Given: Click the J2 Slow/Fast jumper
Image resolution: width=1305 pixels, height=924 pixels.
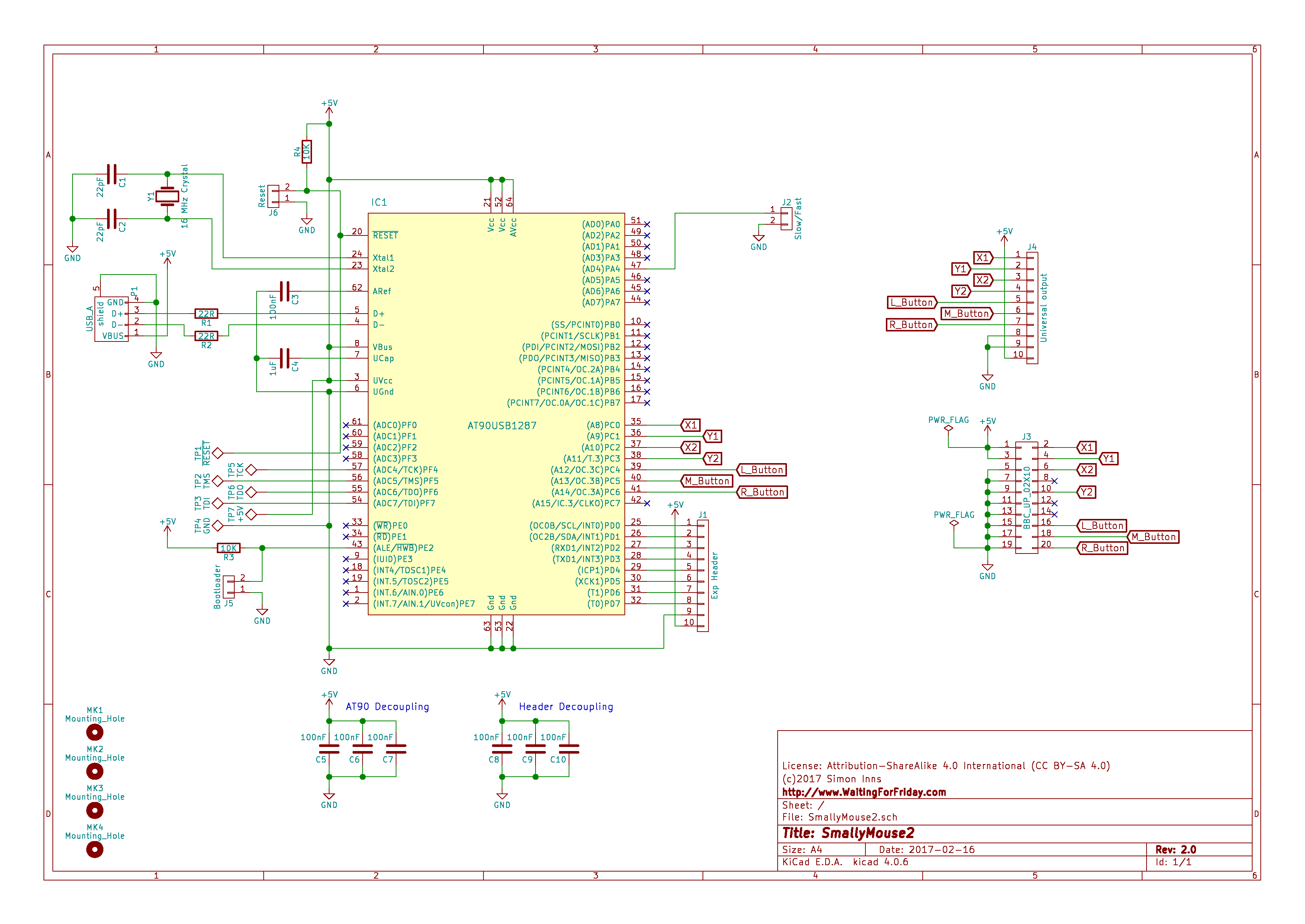Looking at the screenshot, I should 786,218.
